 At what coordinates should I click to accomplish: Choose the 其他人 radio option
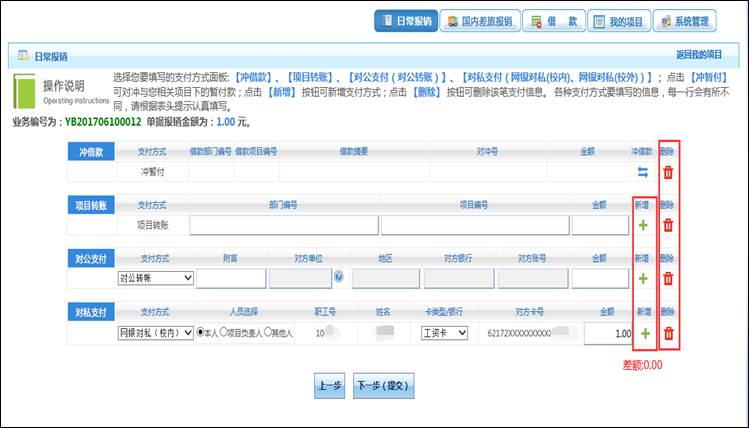268,332
